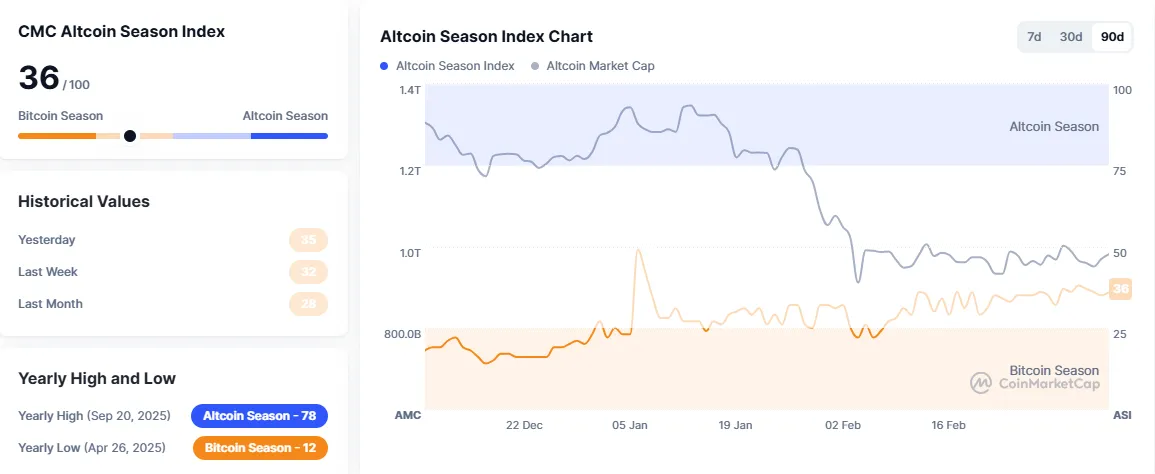Select the 90d chart range

[1112, 37]
